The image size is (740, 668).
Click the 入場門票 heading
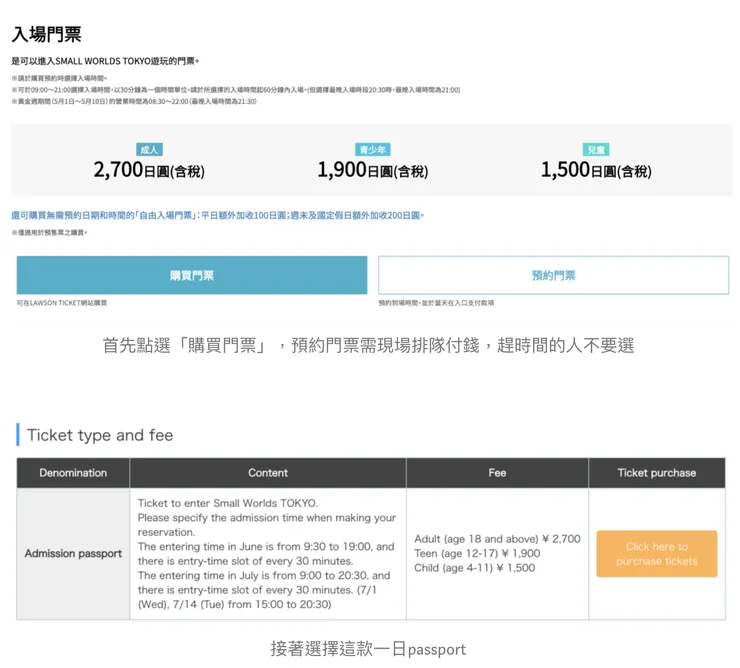click(x=46, y=34)
